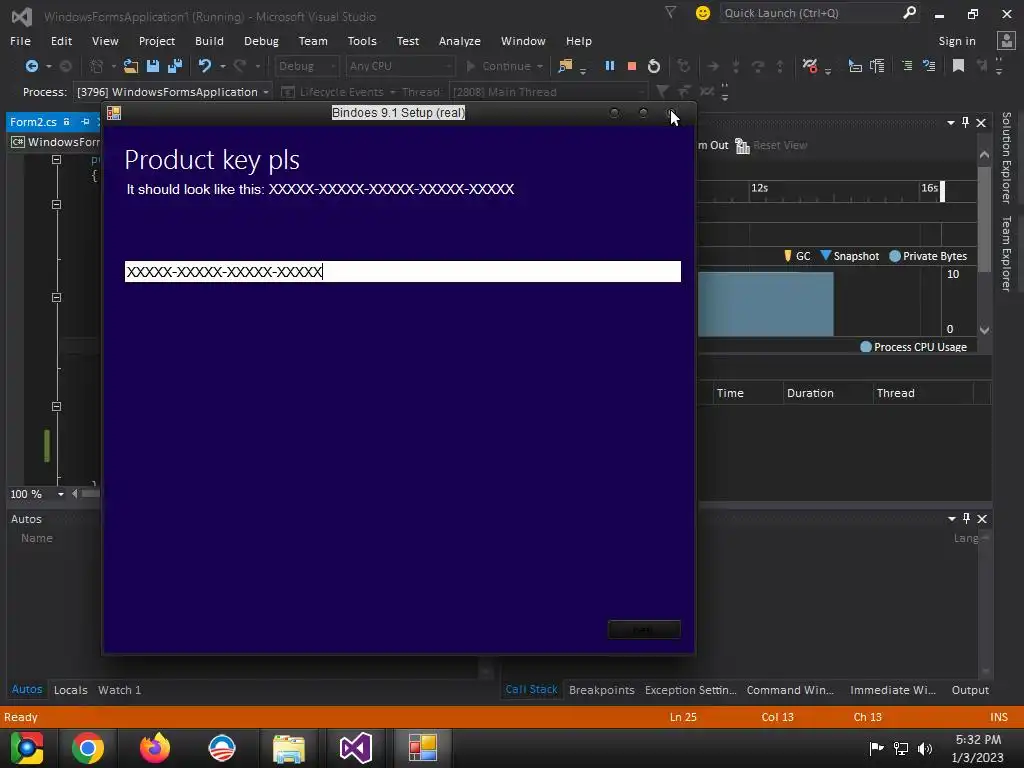
Task: Open the Any CPU platform dropdown
Action: coord(400,66)
